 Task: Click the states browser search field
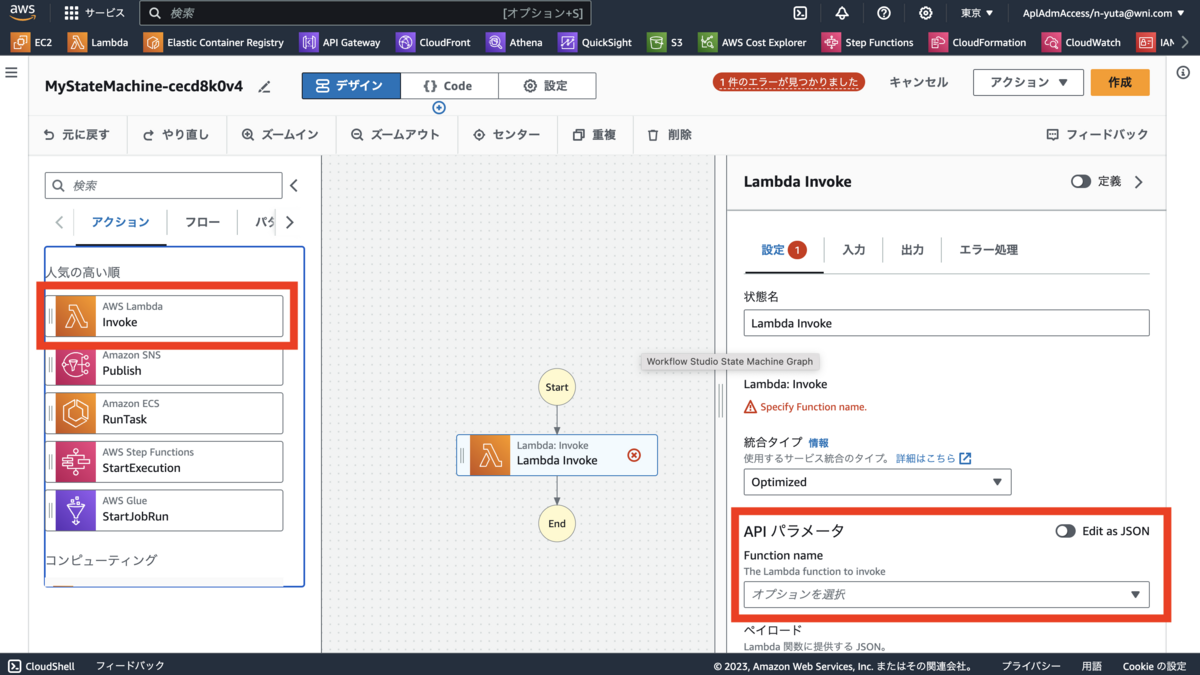coord(164,186)
